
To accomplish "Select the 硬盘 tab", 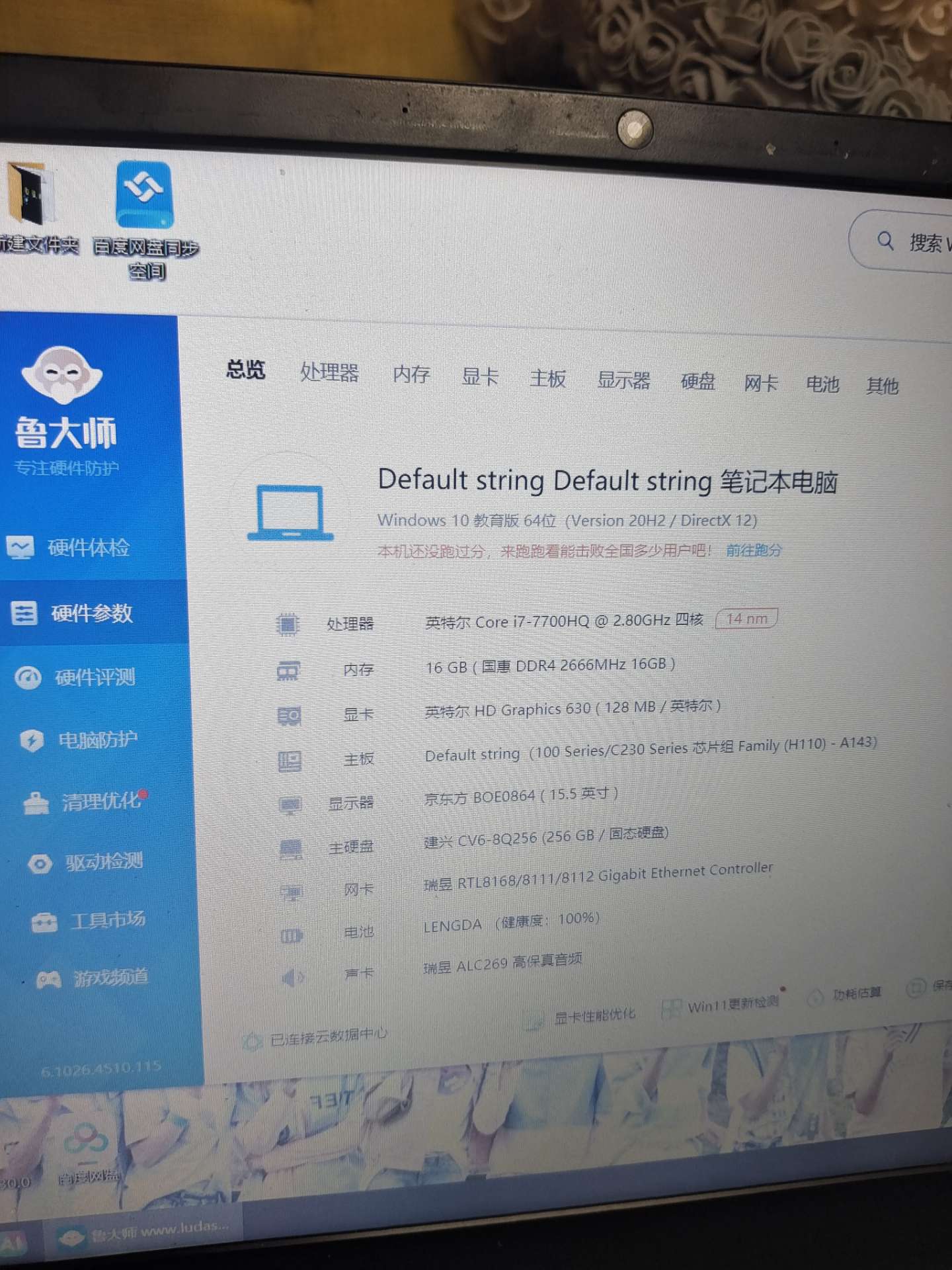I will click(697, 382).
